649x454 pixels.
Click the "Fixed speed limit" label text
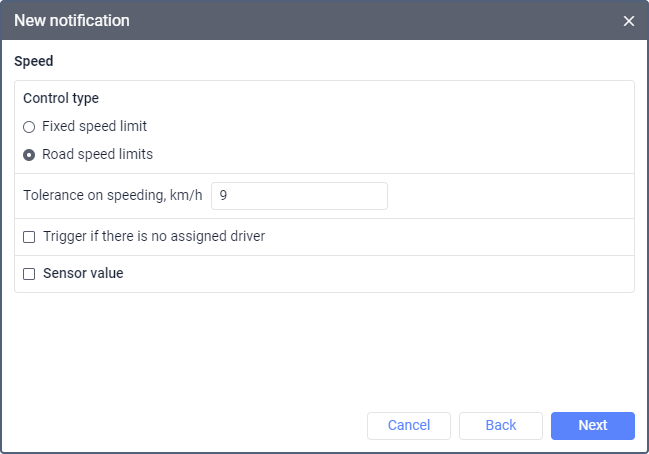point(95,127)
